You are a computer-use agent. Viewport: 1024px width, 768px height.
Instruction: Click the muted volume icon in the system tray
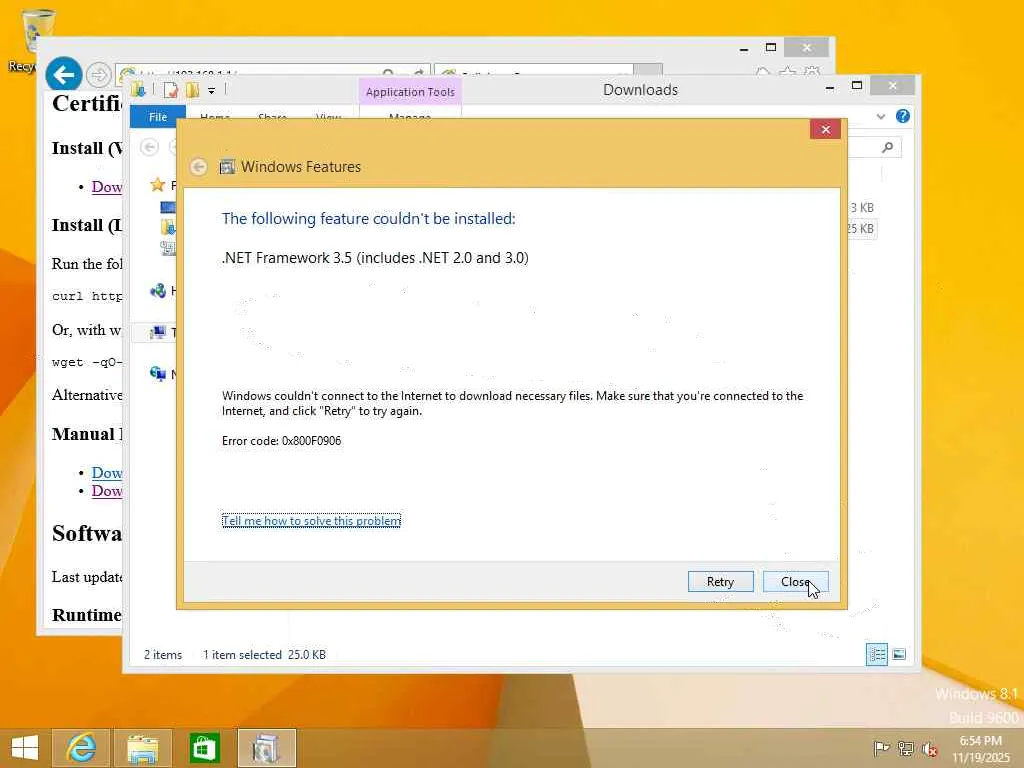pyautogui.click(x=929, y=748)
